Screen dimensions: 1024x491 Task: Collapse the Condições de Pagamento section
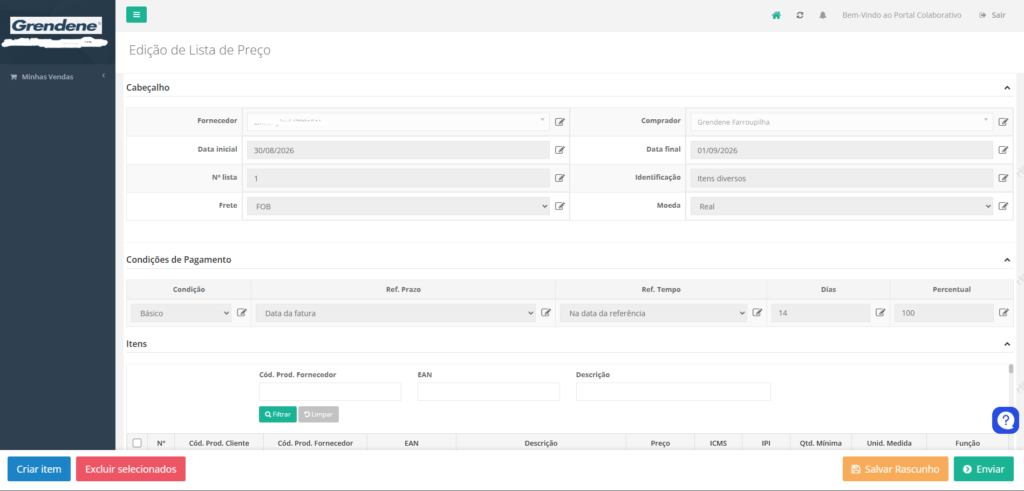pos(1006,260)
